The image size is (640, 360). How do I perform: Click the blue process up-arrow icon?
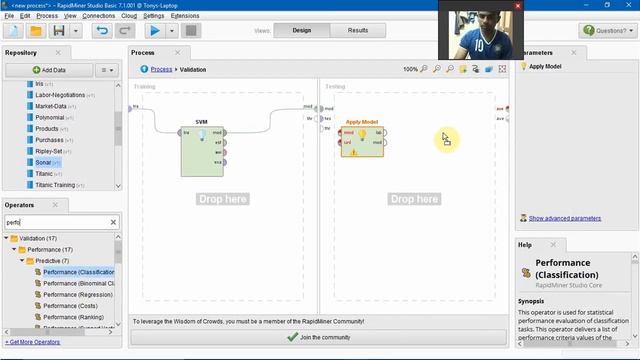144,69
